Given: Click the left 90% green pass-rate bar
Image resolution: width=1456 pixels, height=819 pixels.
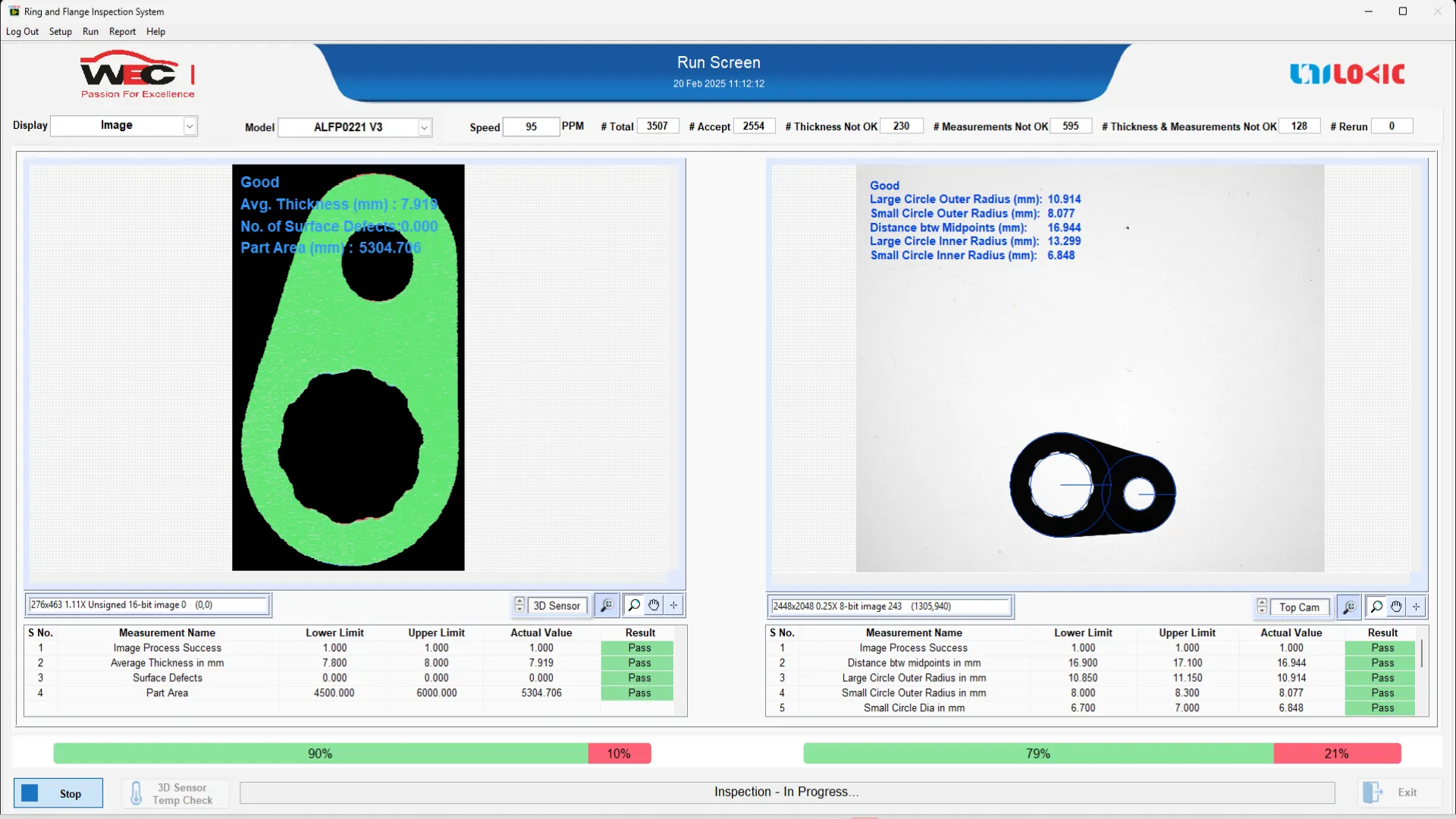Looking at the screenshot, I should click(320, 753).
